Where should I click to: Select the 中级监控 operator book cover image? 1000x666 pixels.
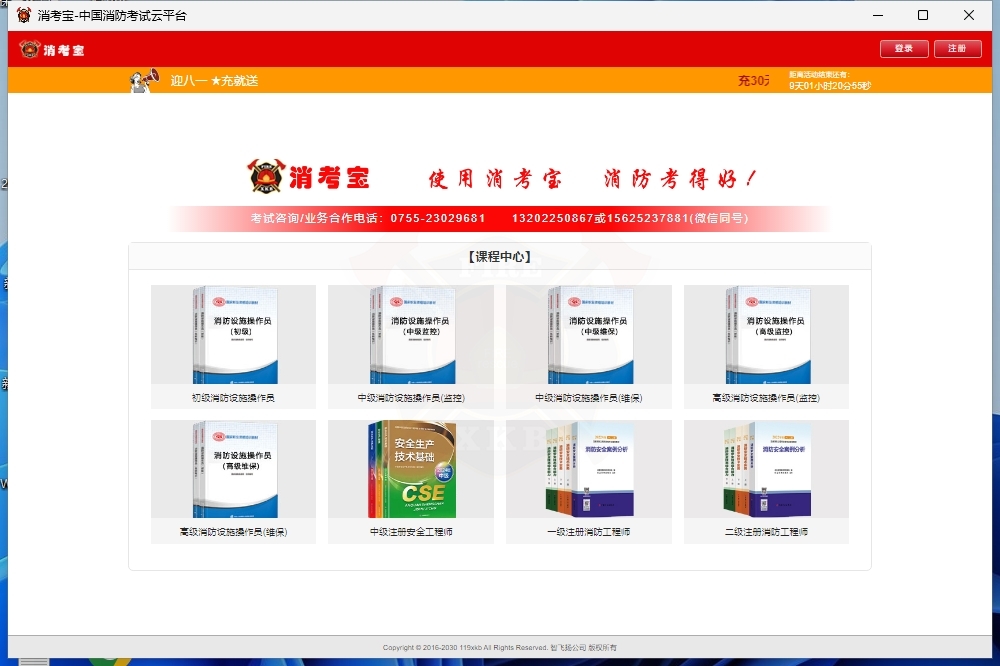(411, 335)
